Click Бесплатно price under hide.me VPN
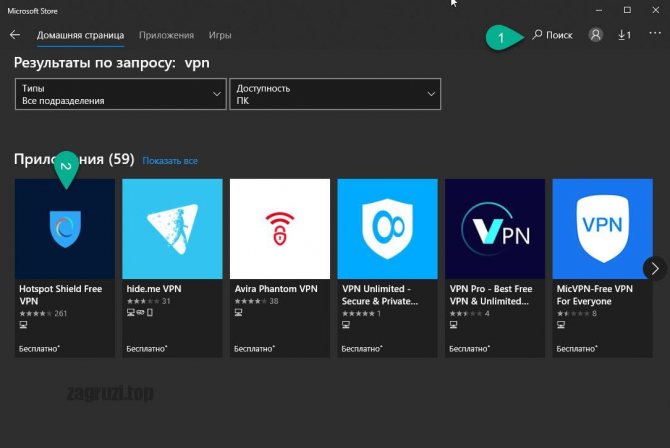The height and width of the screenshot is (448, 670). tap(147, 349)
